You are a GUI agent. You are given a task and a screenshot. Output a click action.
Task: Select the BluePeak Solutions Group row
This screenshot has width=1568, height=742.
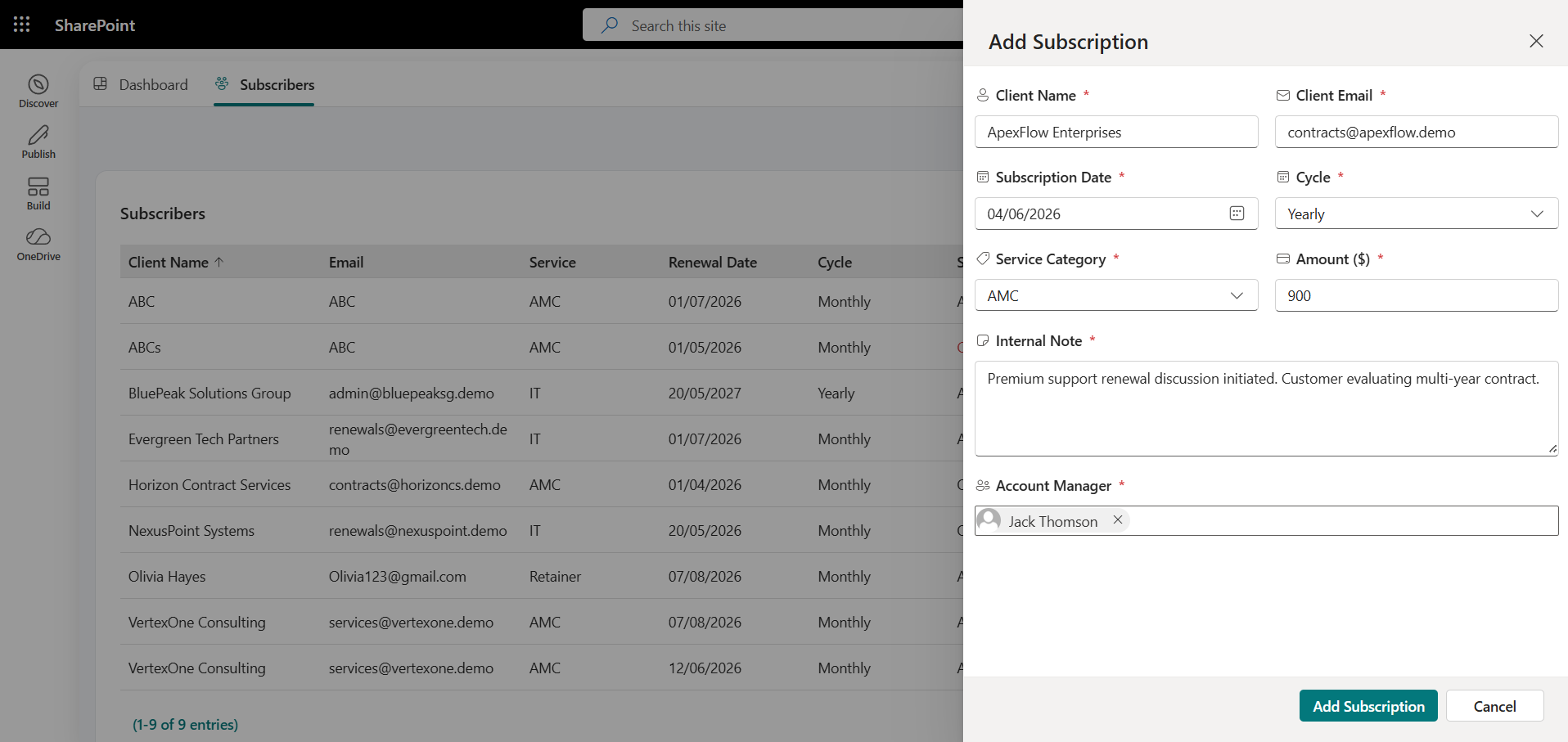(x=542, y=393)
